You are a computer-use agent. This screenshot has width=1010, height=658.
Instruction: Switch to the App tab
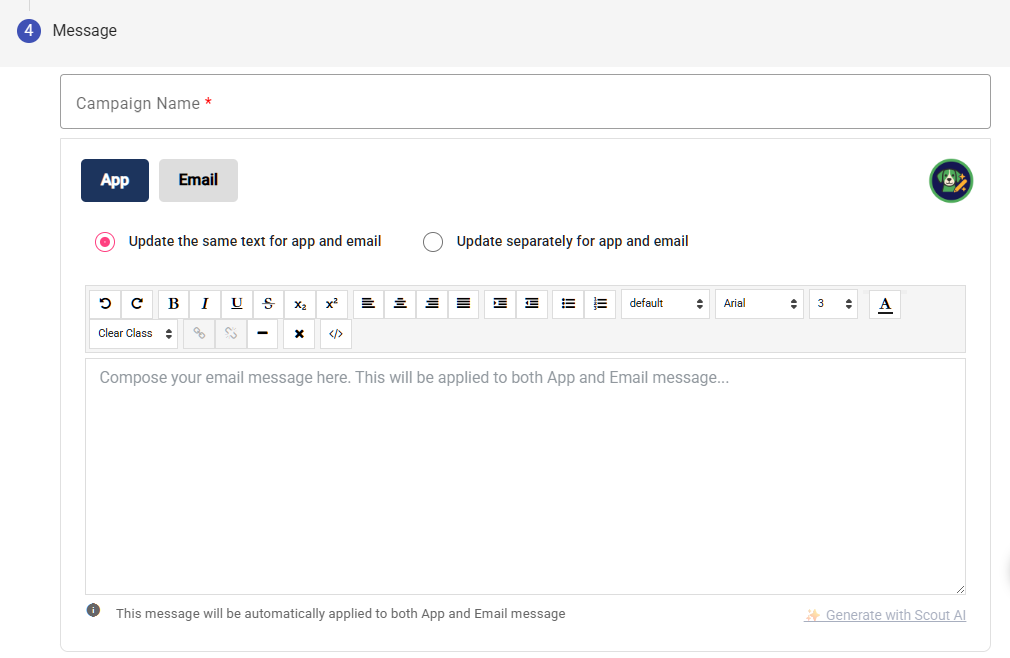click(x=115, y=180)
